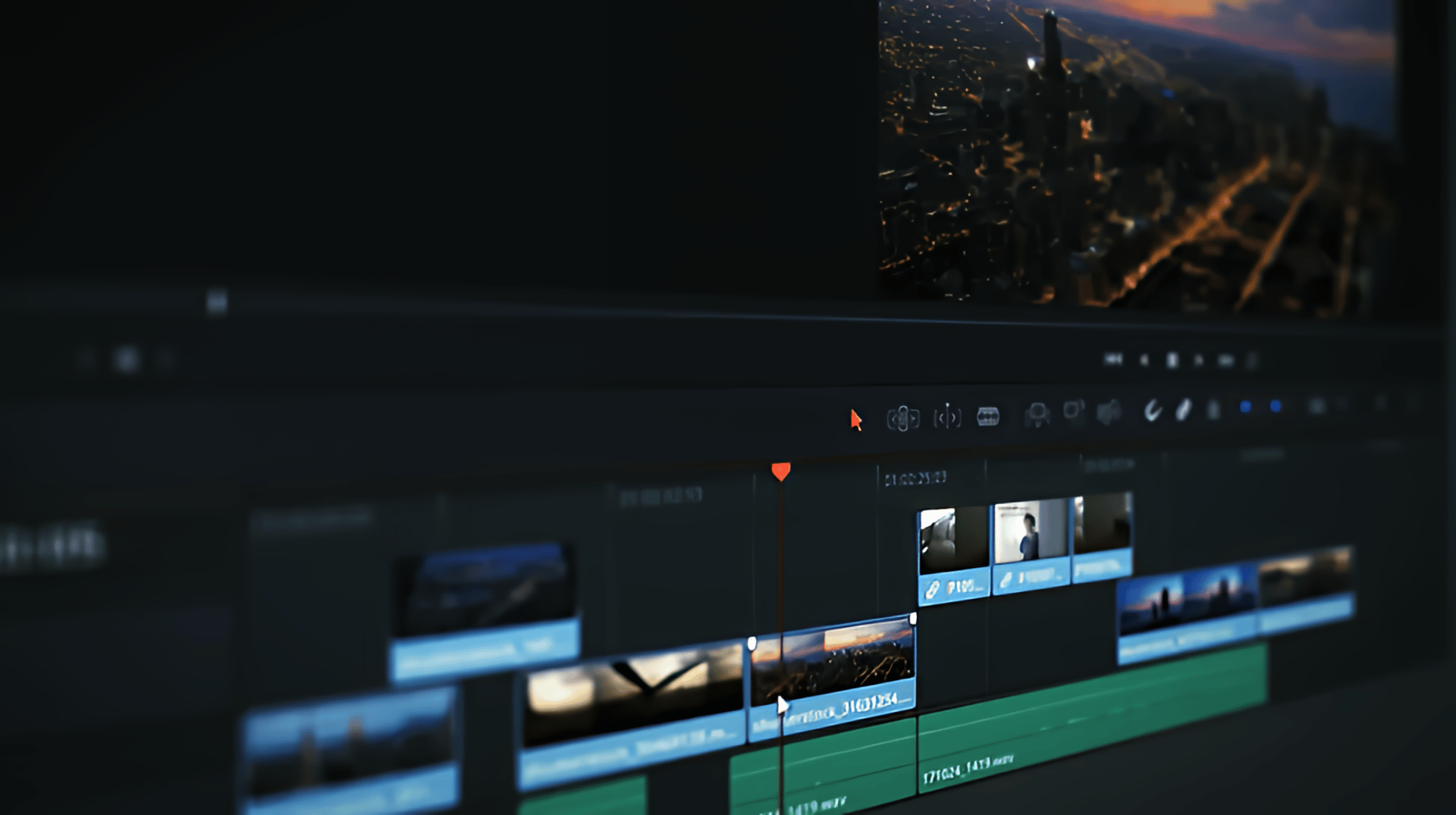This screenshot has width=1456, height=815.
Task: Click the Overwrite Clip icon
Action: 1074,411
